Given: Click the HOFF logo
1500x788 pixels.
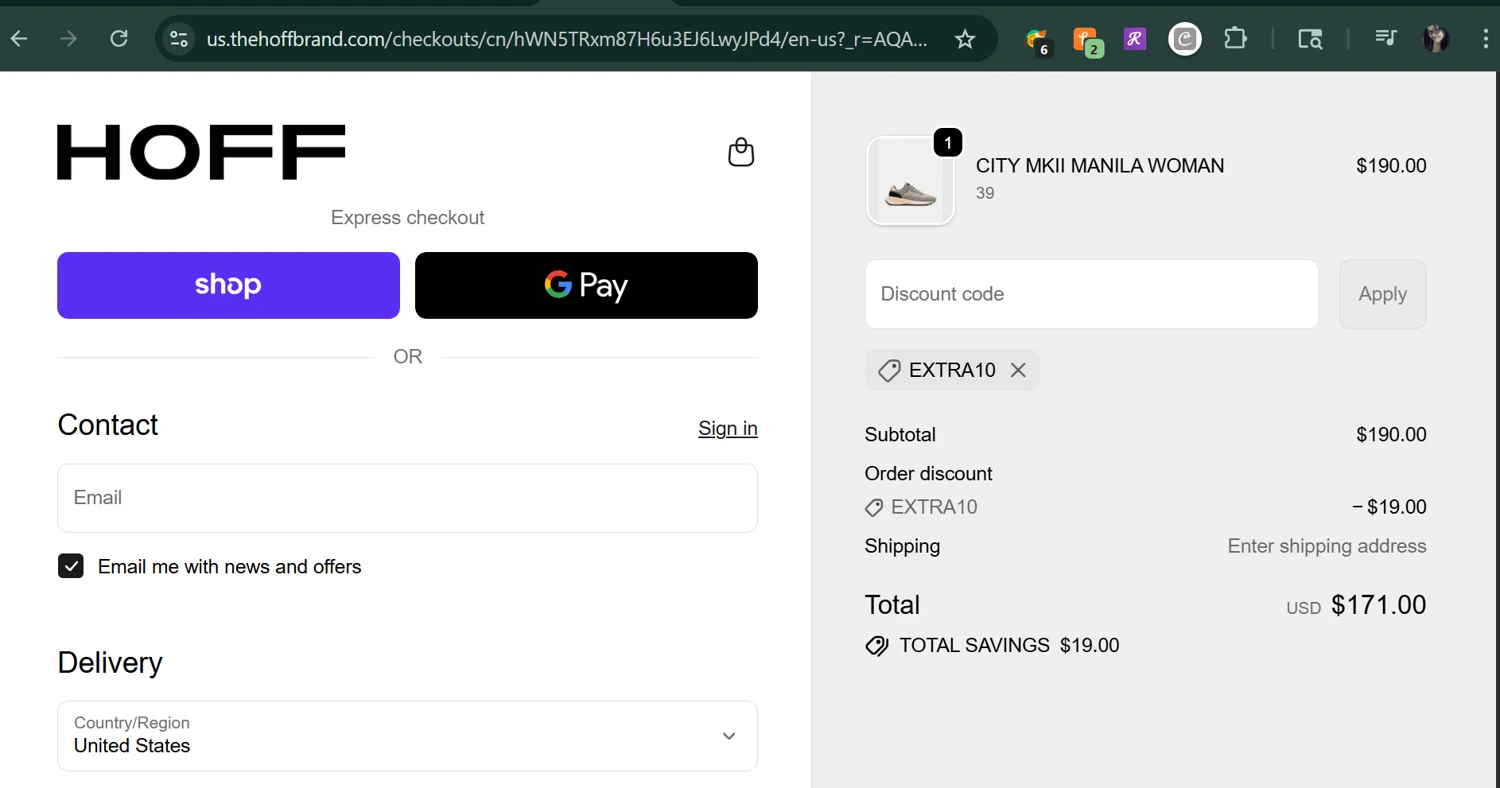Looking at the screenshot, I should [201, 152].
